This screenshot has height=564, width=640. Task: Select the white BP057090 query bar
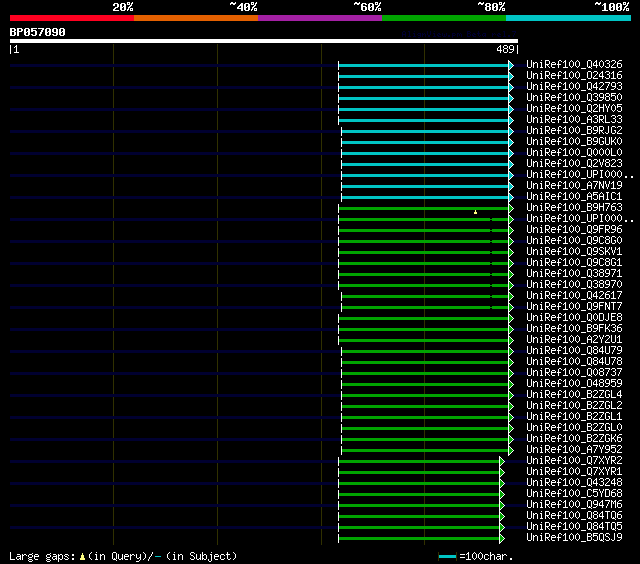[264, 41]
